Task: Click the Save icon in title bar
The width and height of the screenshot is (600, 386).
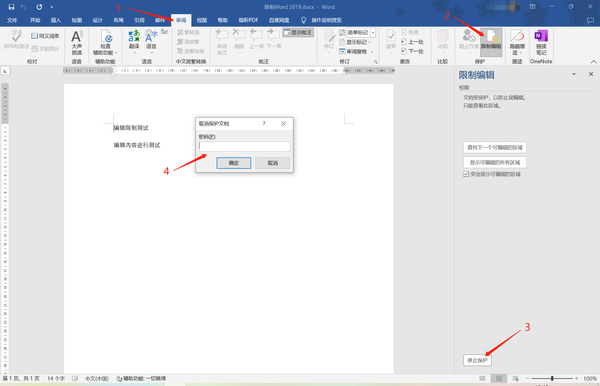Action: pos(11,7)
